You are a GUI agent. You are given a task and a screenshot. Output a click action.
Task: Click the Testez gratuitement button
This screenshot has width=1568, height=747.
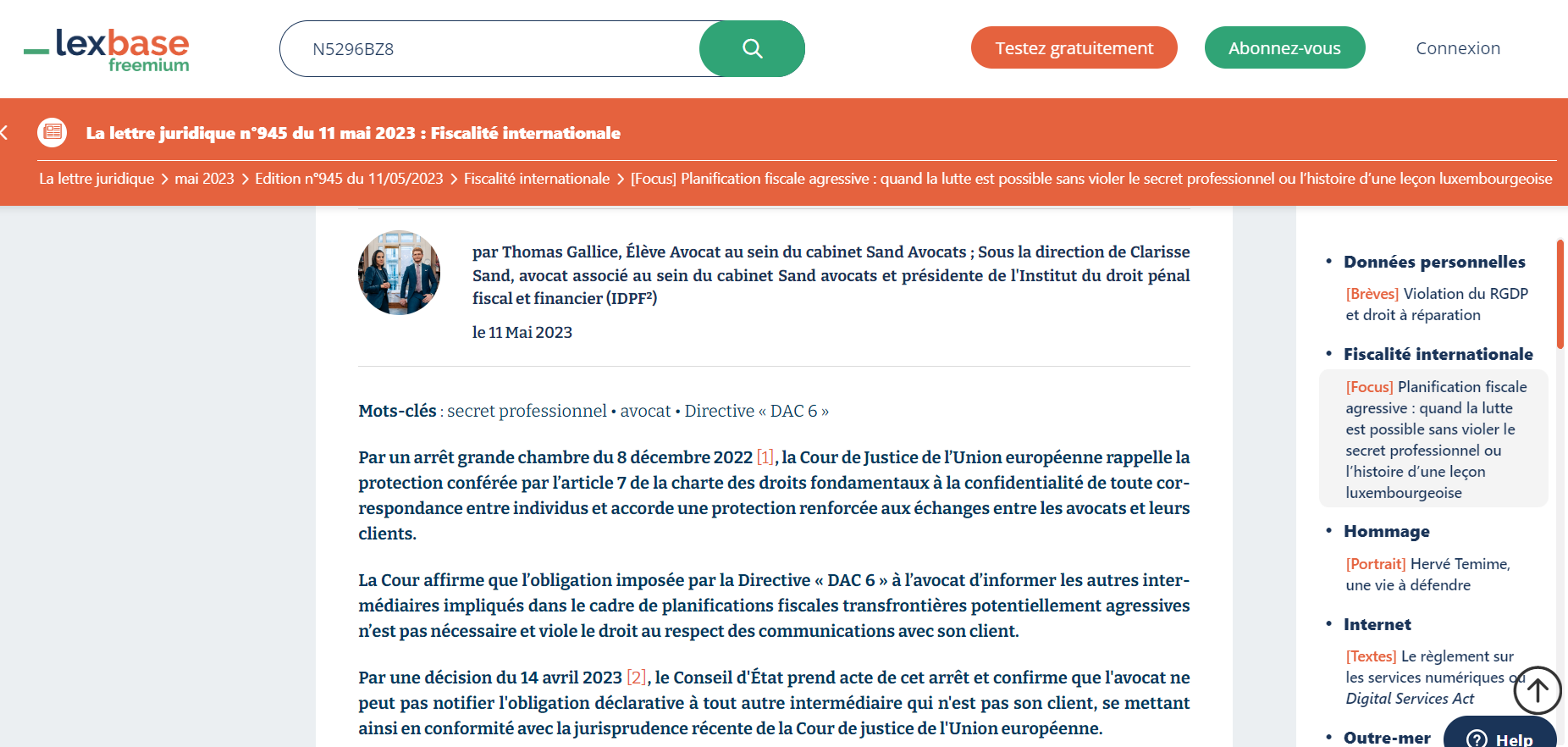coord(1074,48)
